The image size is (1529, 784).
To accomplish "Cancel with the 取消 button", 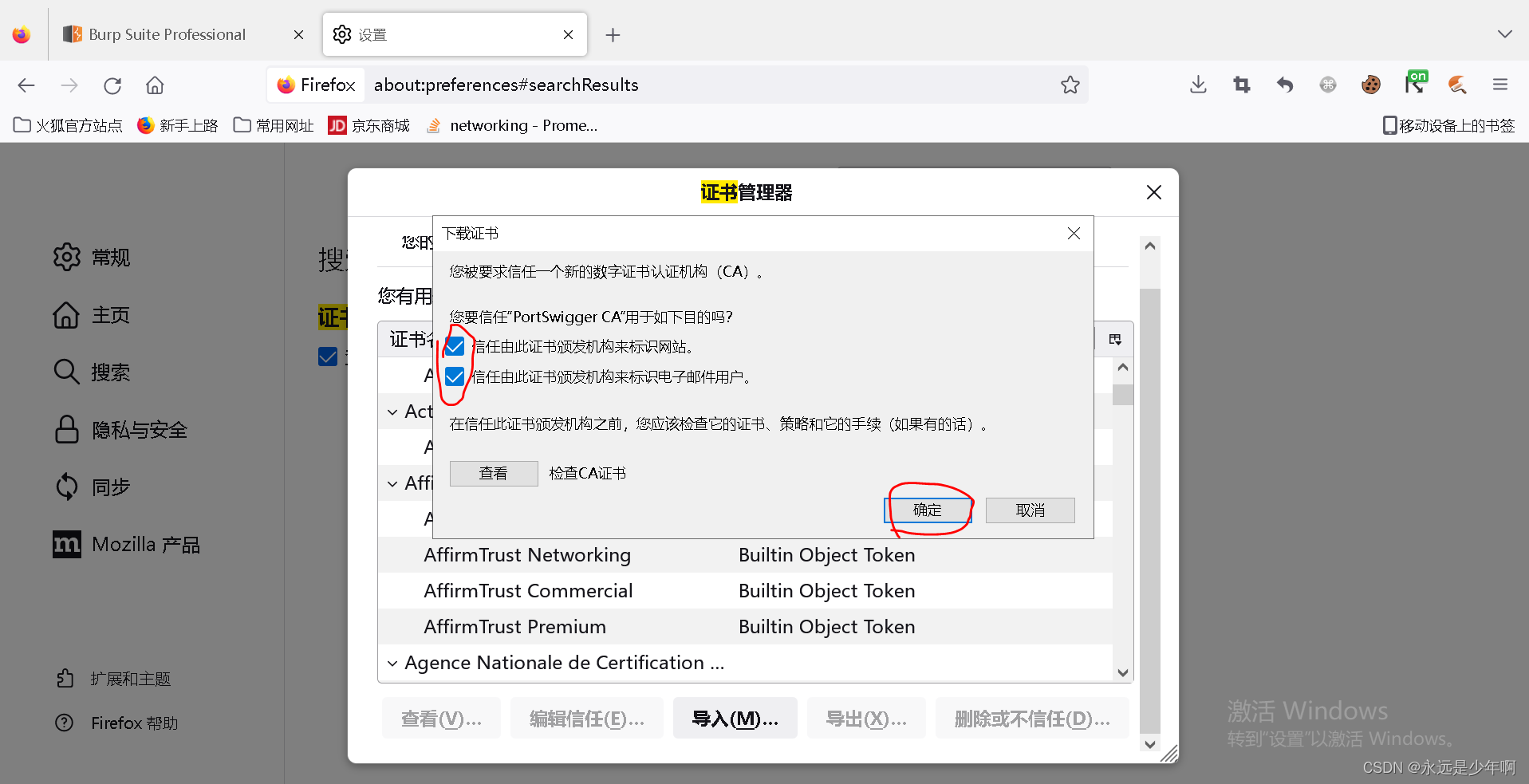I will (x=1030, y=510).
